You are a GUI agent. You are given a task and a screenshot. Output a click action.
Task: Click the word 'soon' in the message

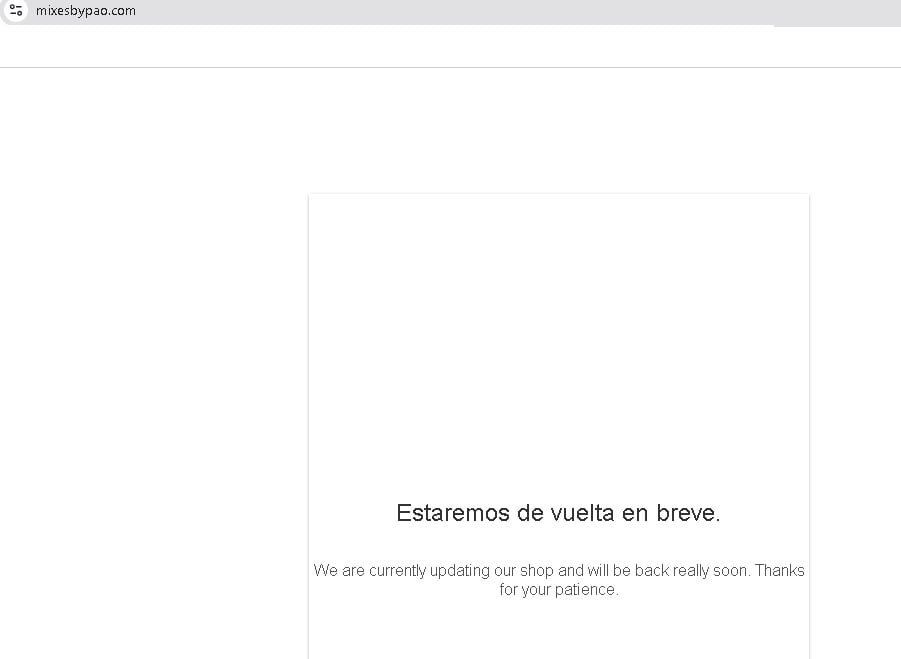pyautogui.click(x=729, y=570)
